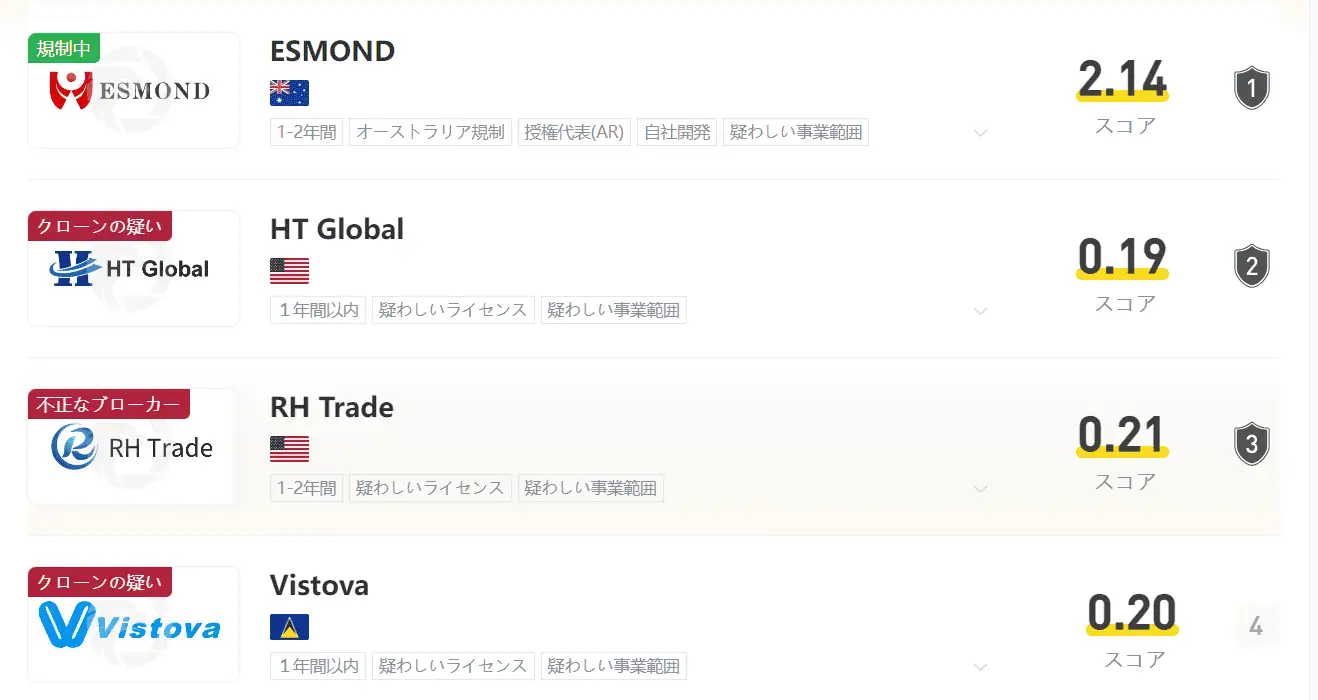
Task: Click the rank 2 shield badge
Action: (1251, 266)
